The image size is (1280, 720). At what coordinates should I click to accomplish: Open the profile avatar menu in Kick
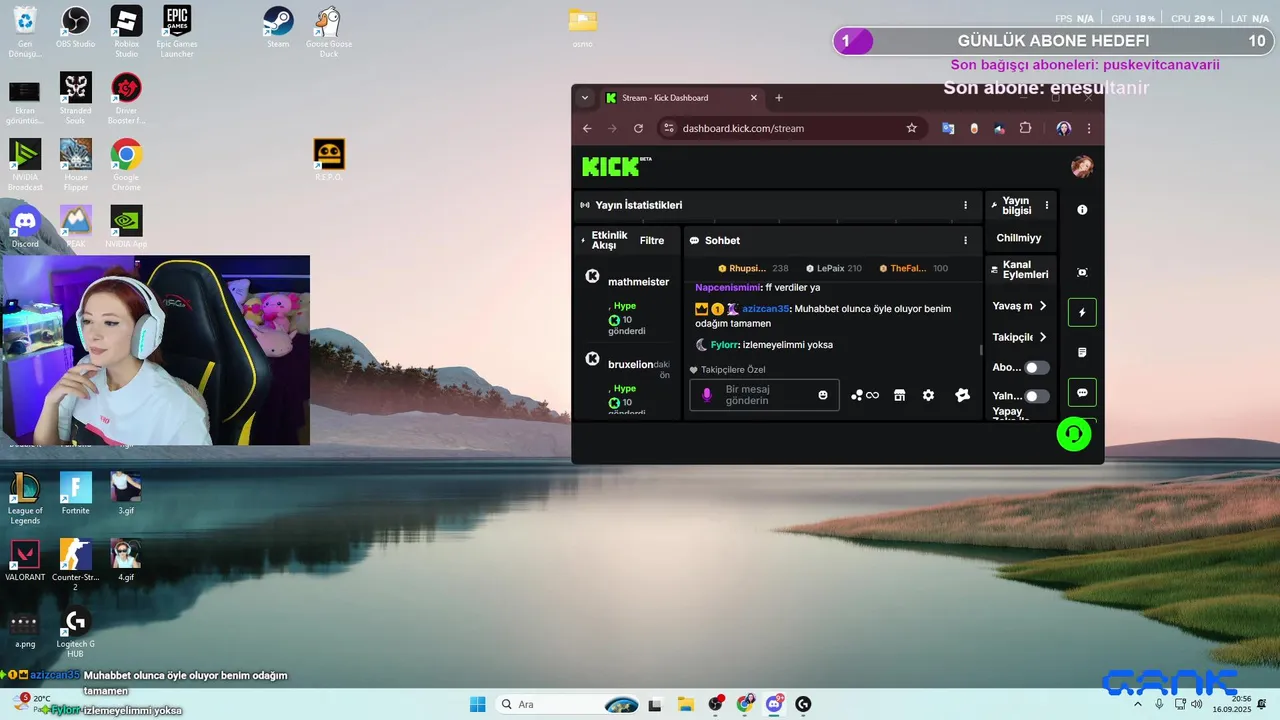click(1082, 167)
